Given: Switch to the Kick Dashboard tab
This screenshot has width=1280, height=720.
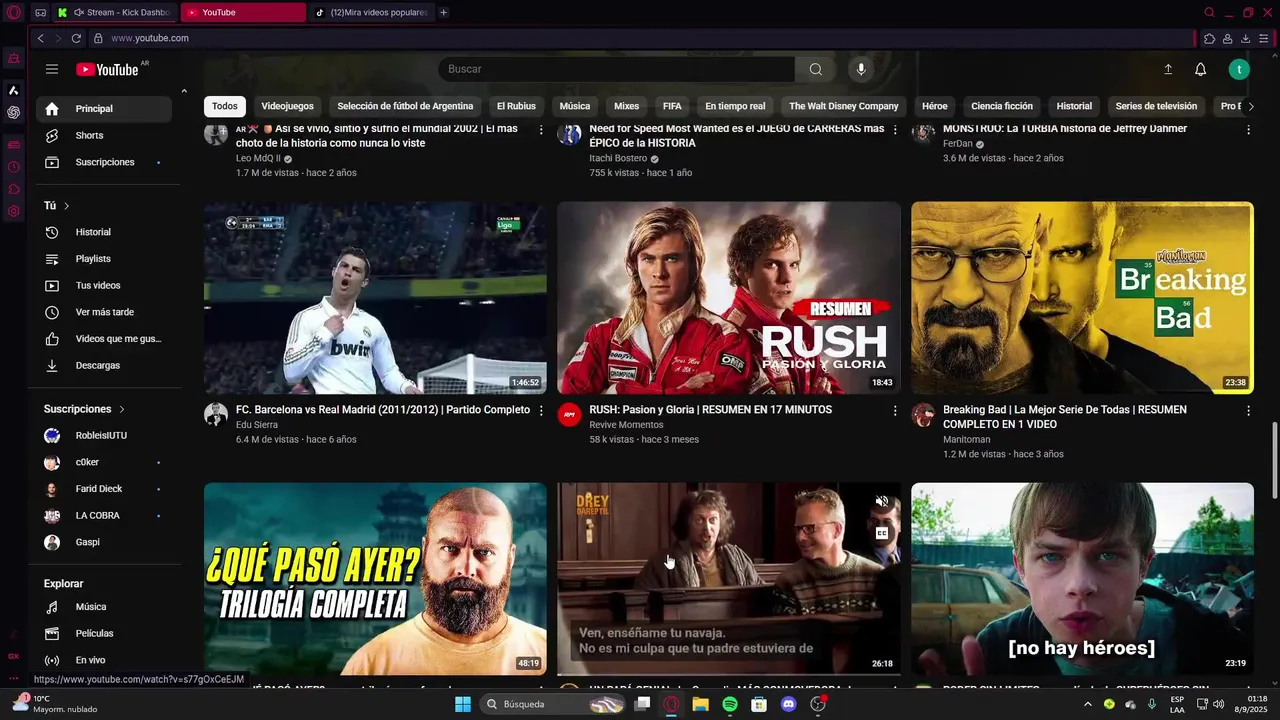Looking at the screenshot, I should [113, 12].
